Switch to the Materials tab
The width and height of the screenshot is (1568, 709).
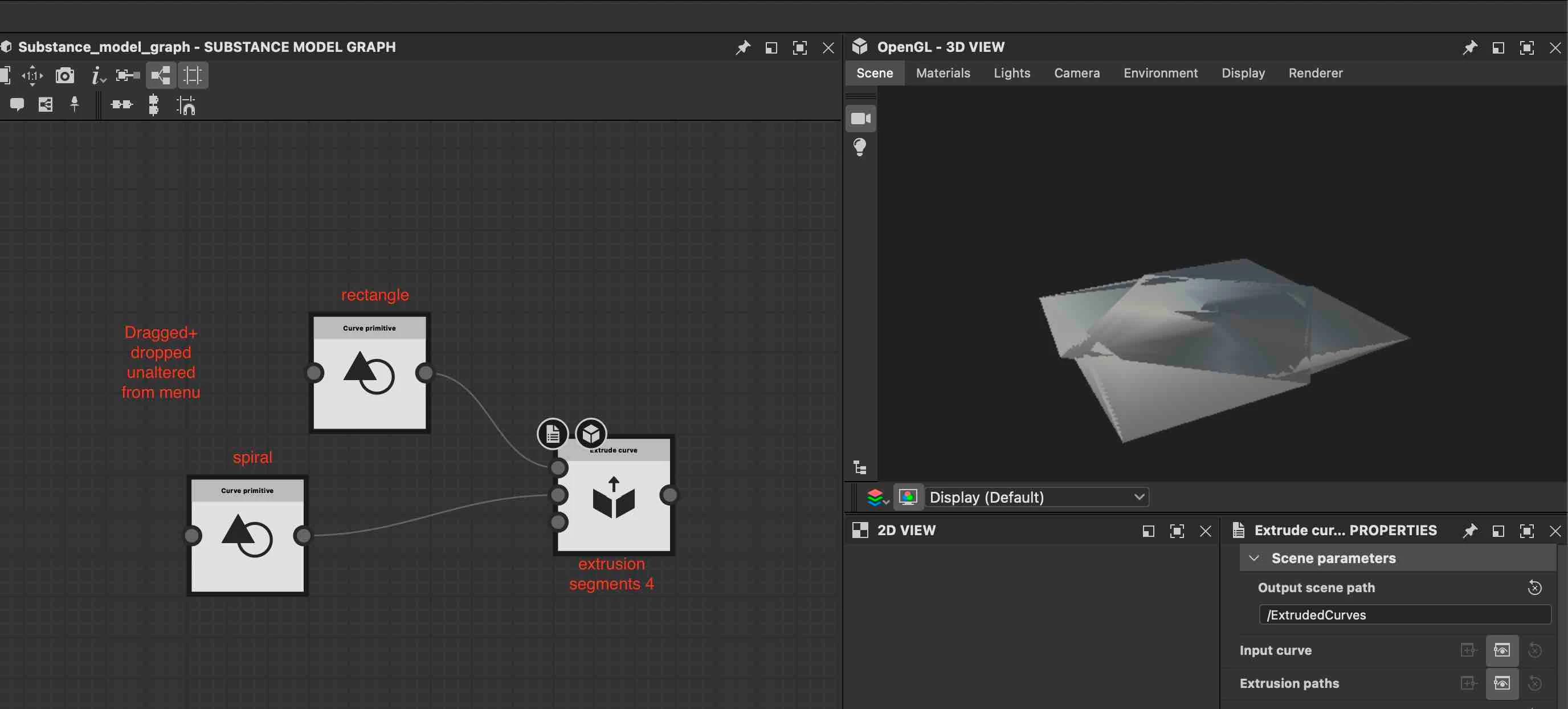[942, 73]
